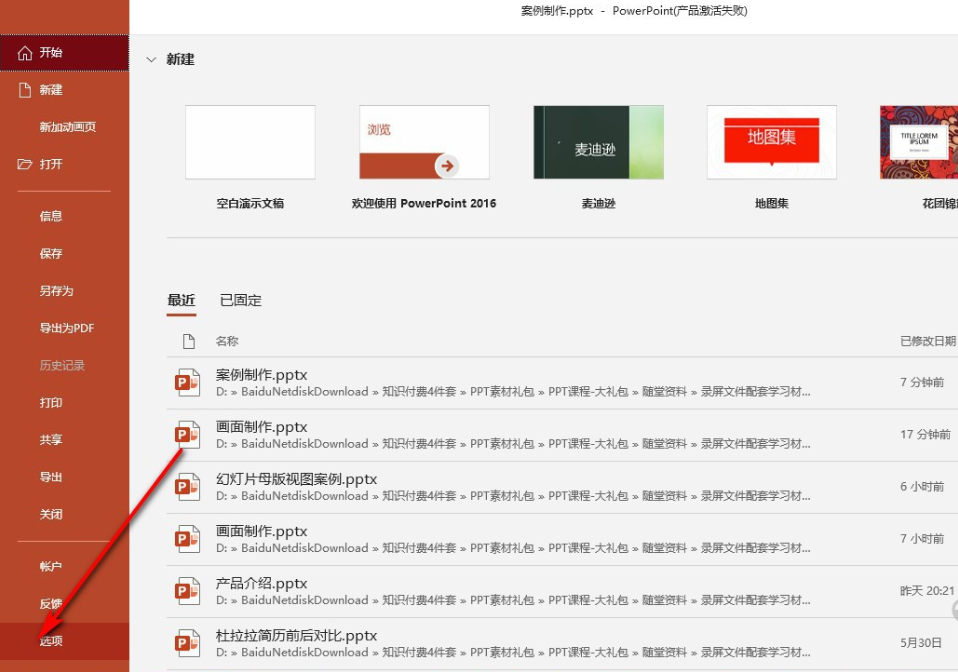Choose 新加动画页 in the sidebar
This screenshot has height=672, width=958.
click(x=64, y=127)
